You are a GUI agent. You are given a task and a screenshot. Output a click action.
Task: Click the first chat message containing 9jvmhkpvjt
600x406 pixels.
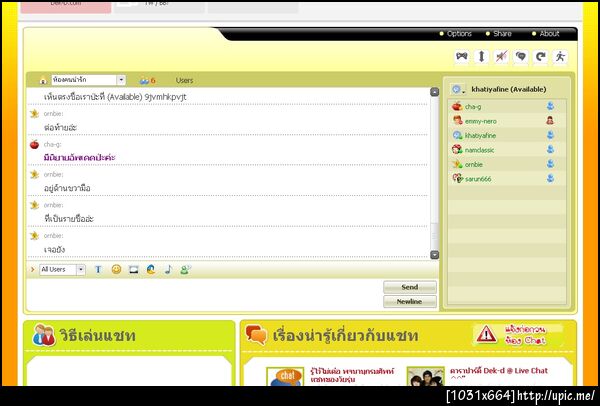coord(115,97)
